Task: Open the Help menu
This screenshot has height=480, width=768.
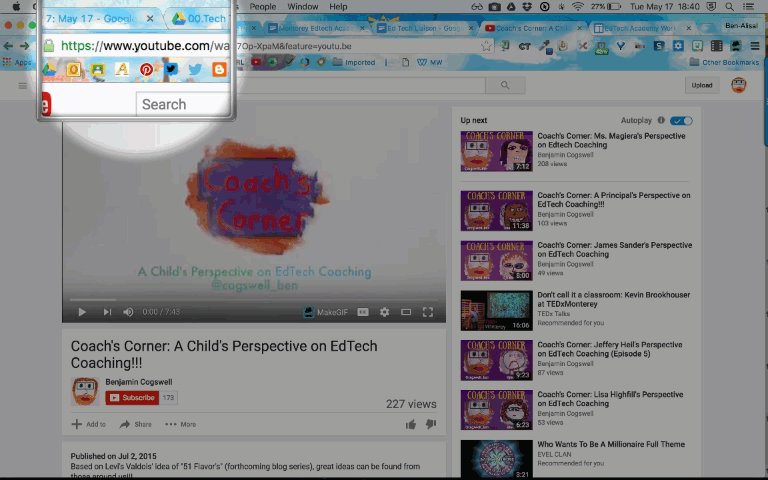Action: tap(338, 6)
